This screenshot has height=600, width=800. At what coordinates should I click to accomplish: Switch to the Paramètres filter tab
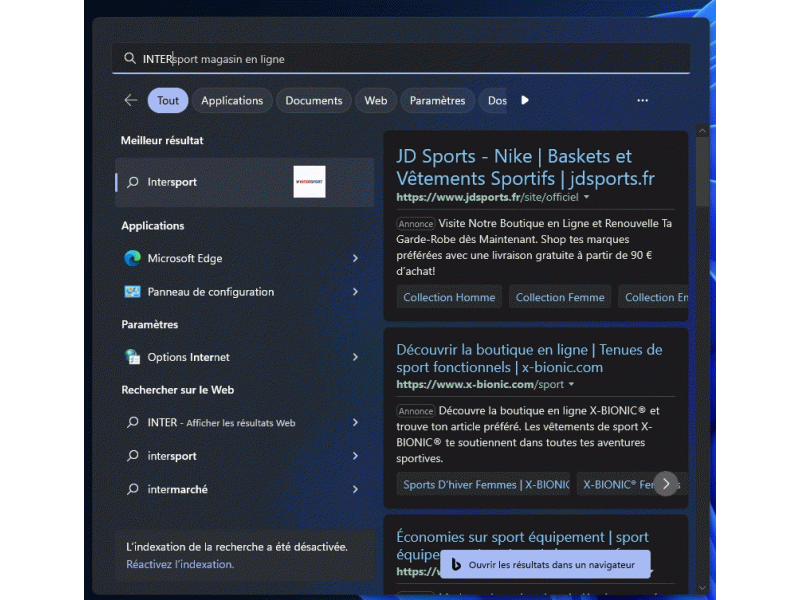(x=437, y=100)
